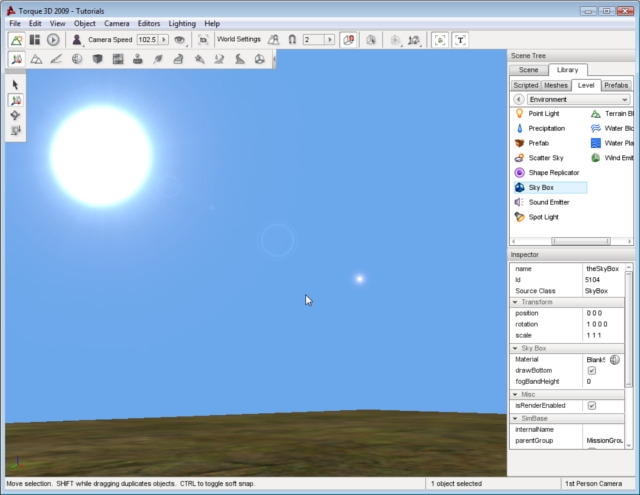640x495 pixels.
Task: Select the Meshes library tab
Action: pos(556,85)
